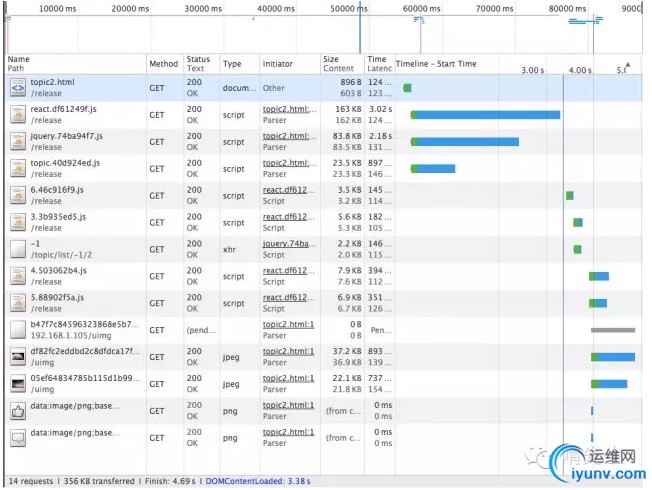Click the blank icon of pending b47f7c84 request
Viewport: 652px width, 490px height.
pyautogui.click(x=18, y=330)
